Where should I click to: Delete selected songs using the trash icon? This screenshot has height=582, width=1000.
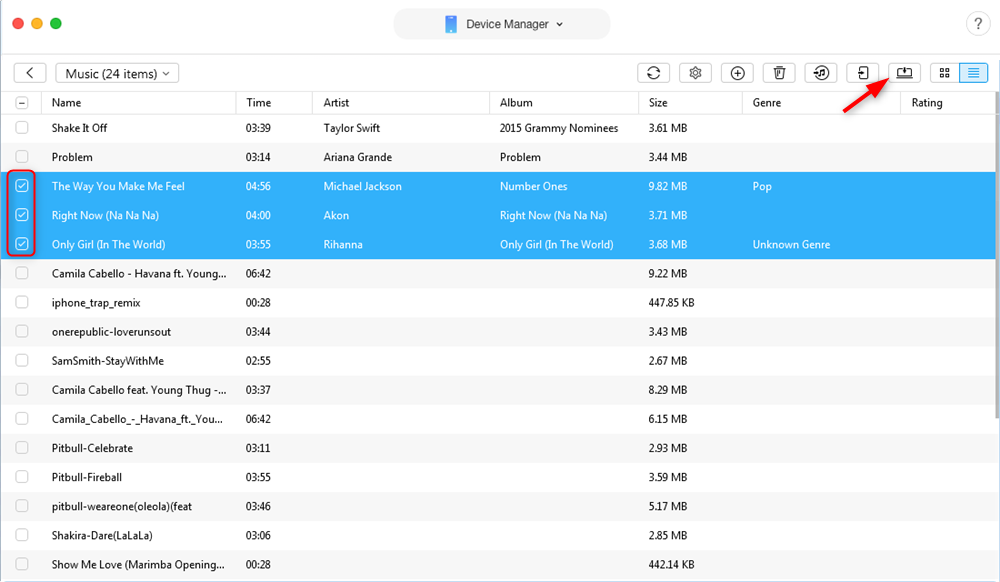778,72
